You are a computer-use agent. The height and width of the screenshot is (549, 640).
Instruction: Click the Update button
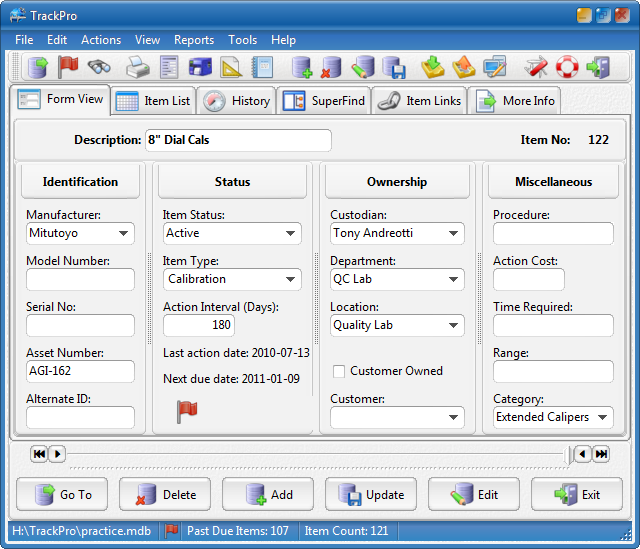372,494
